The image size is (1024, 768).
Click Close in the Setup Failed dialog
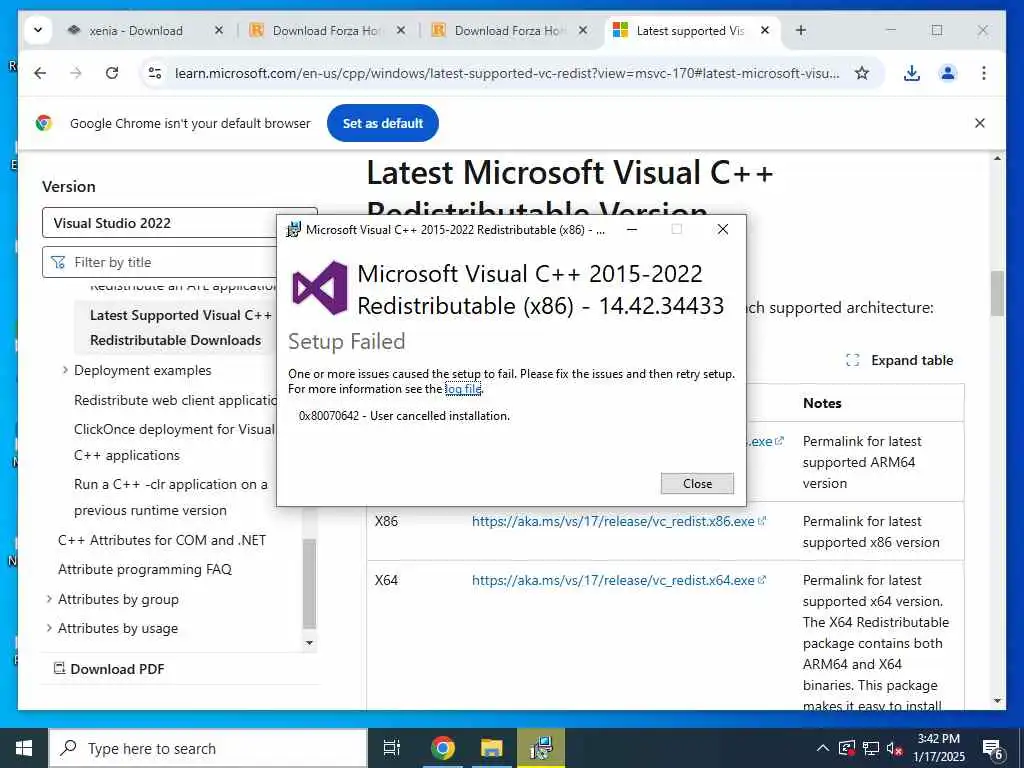coord(697,483)
